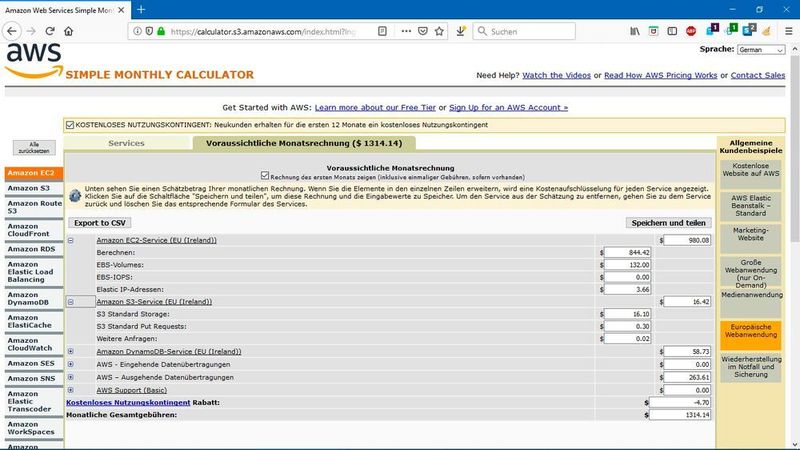Open Read How AWS Pricing Works link
800x450 pixels.
[x=660, y=76]
